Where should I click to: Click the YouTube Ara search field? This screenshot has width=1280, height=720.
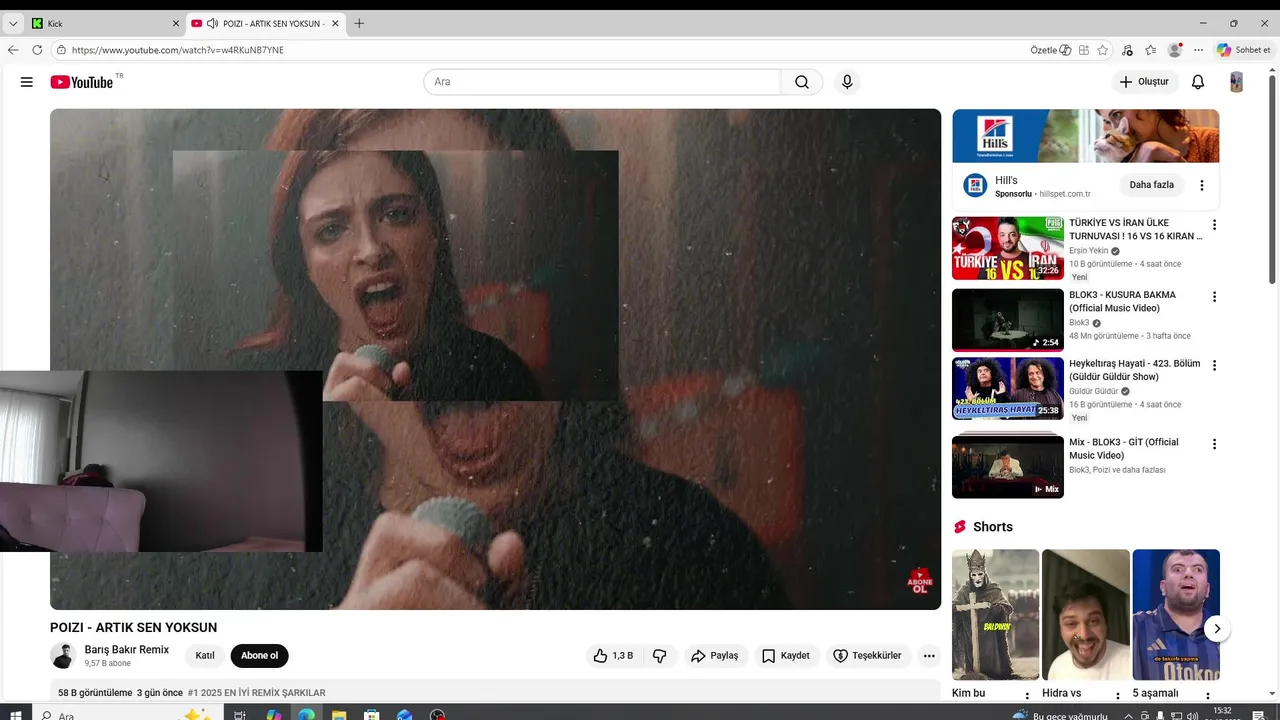pos(602,82)
